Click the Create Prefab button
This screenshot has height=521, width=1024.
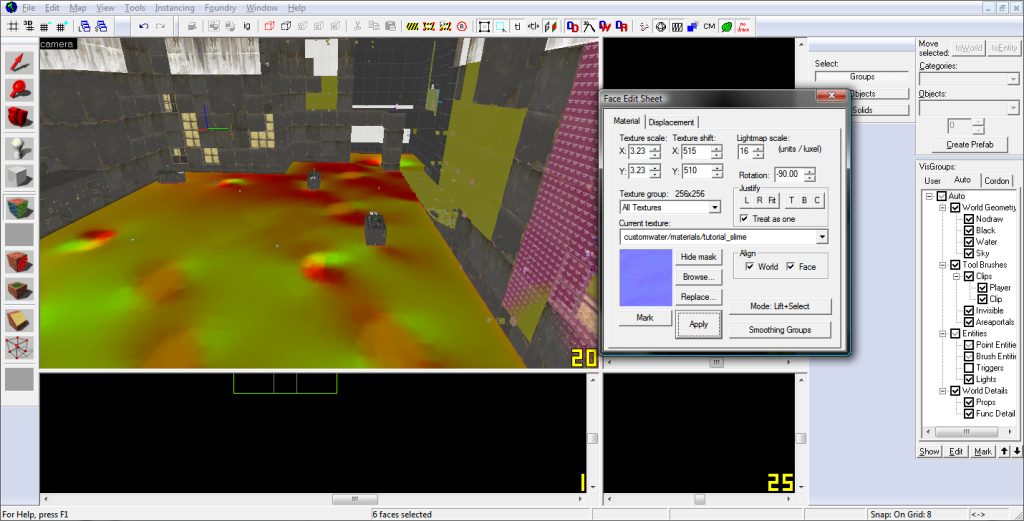pos(969,144)
